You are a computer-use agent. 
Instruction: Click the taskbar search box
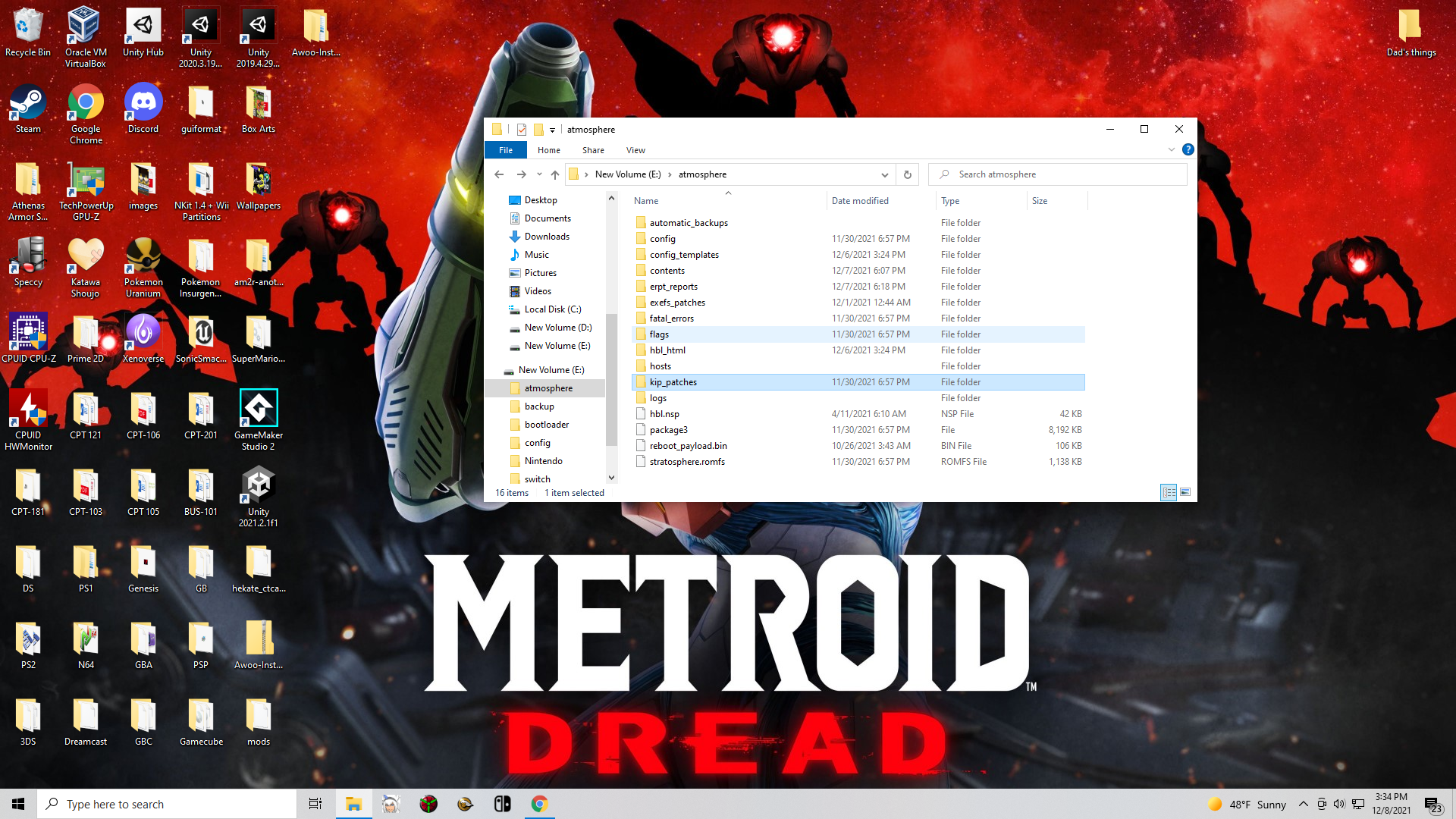(167, 804)
